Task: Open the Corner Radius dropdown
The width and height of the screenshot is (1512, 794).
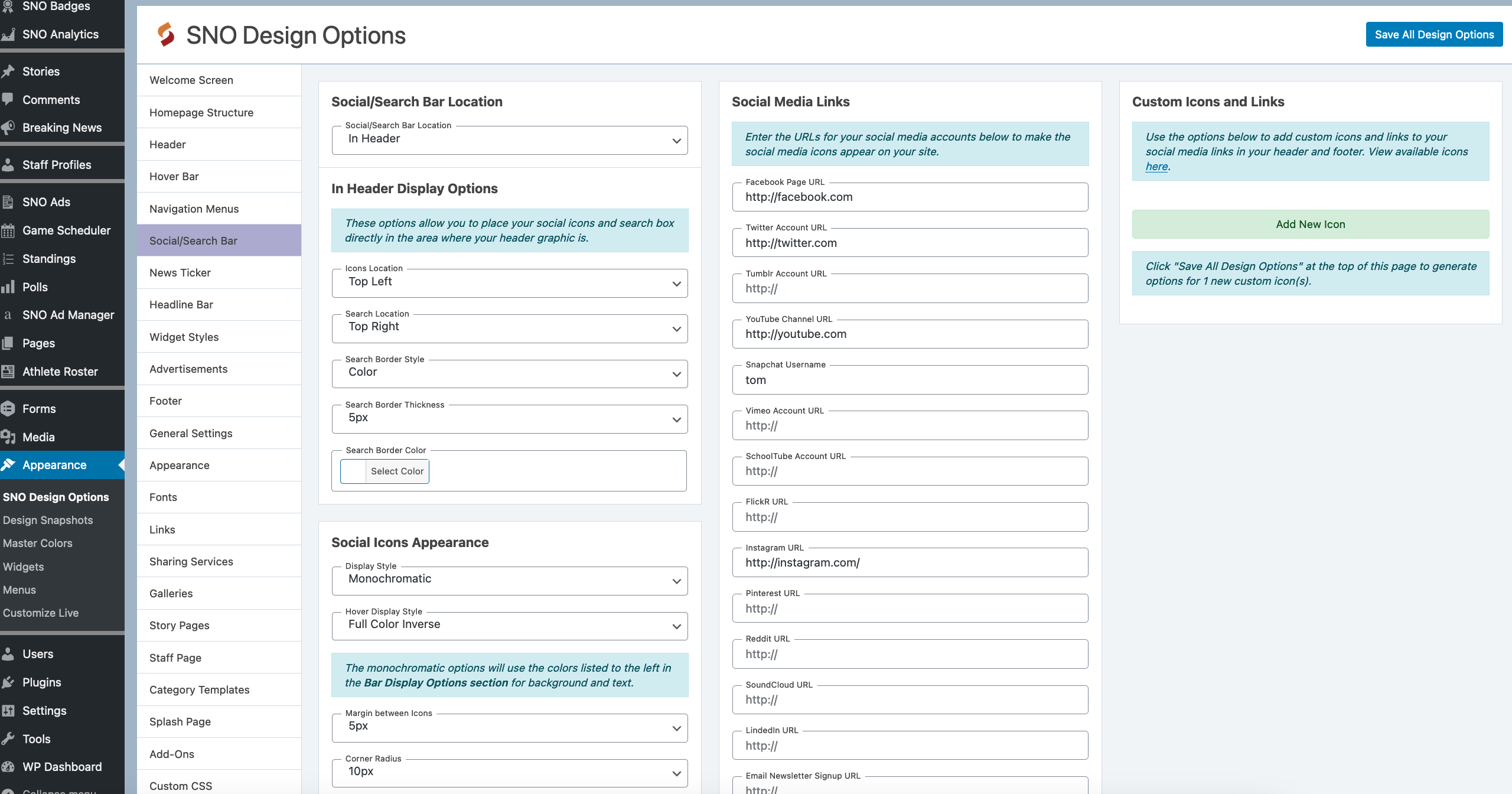Action: [510, 773]
